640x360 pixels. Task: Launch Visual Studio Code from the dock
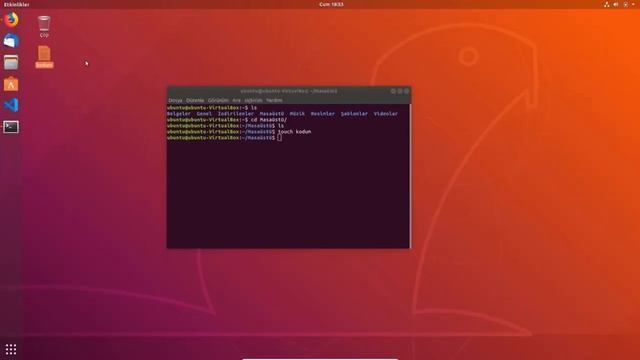pyautogui.click(x=11, y=105)
